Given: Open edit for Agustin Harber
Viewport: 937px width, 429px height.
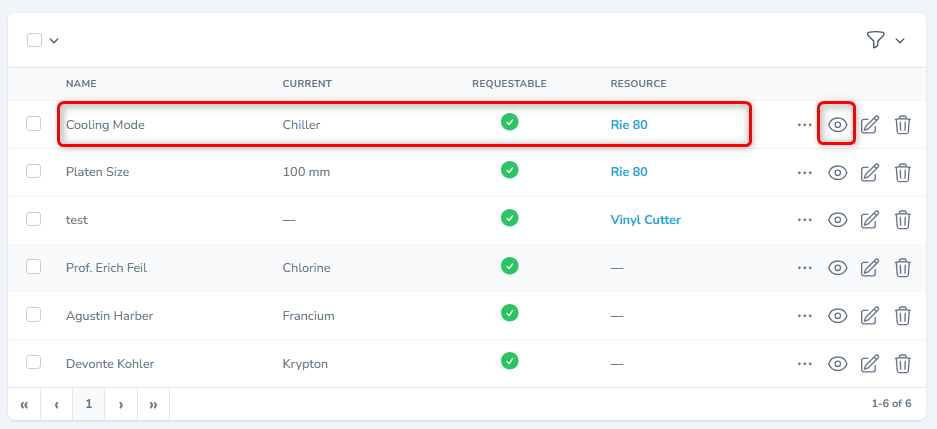Looking at the screenshot, I should [870, 315].
